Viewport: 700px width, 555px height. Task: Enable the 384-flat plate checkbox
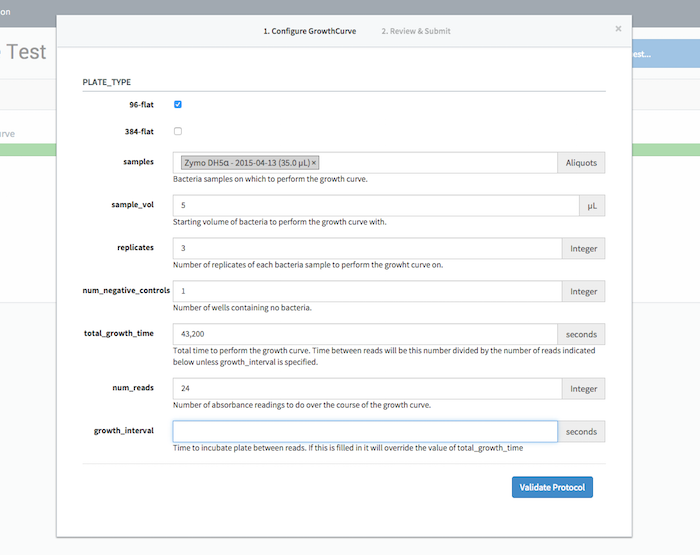[178, 131]
